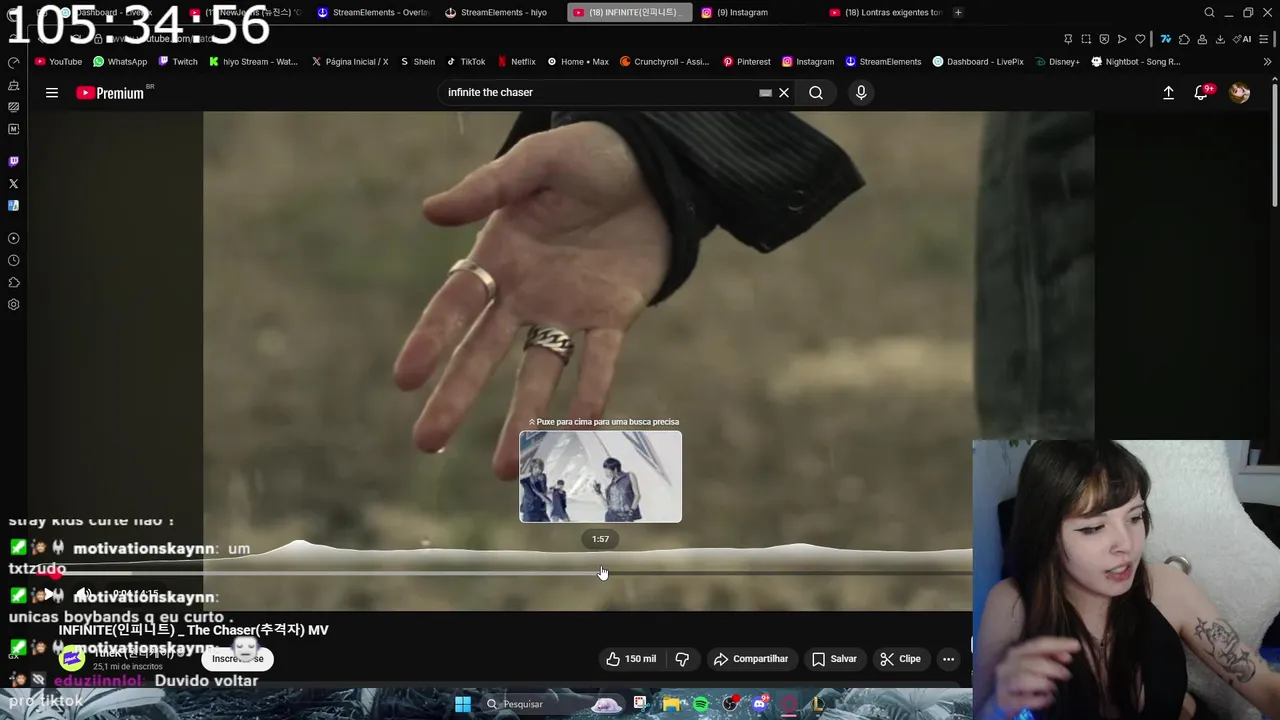This screenshot has height=720, width=1280.
Task: Share the video via Compartilhar
Action: tap(751, 659)
